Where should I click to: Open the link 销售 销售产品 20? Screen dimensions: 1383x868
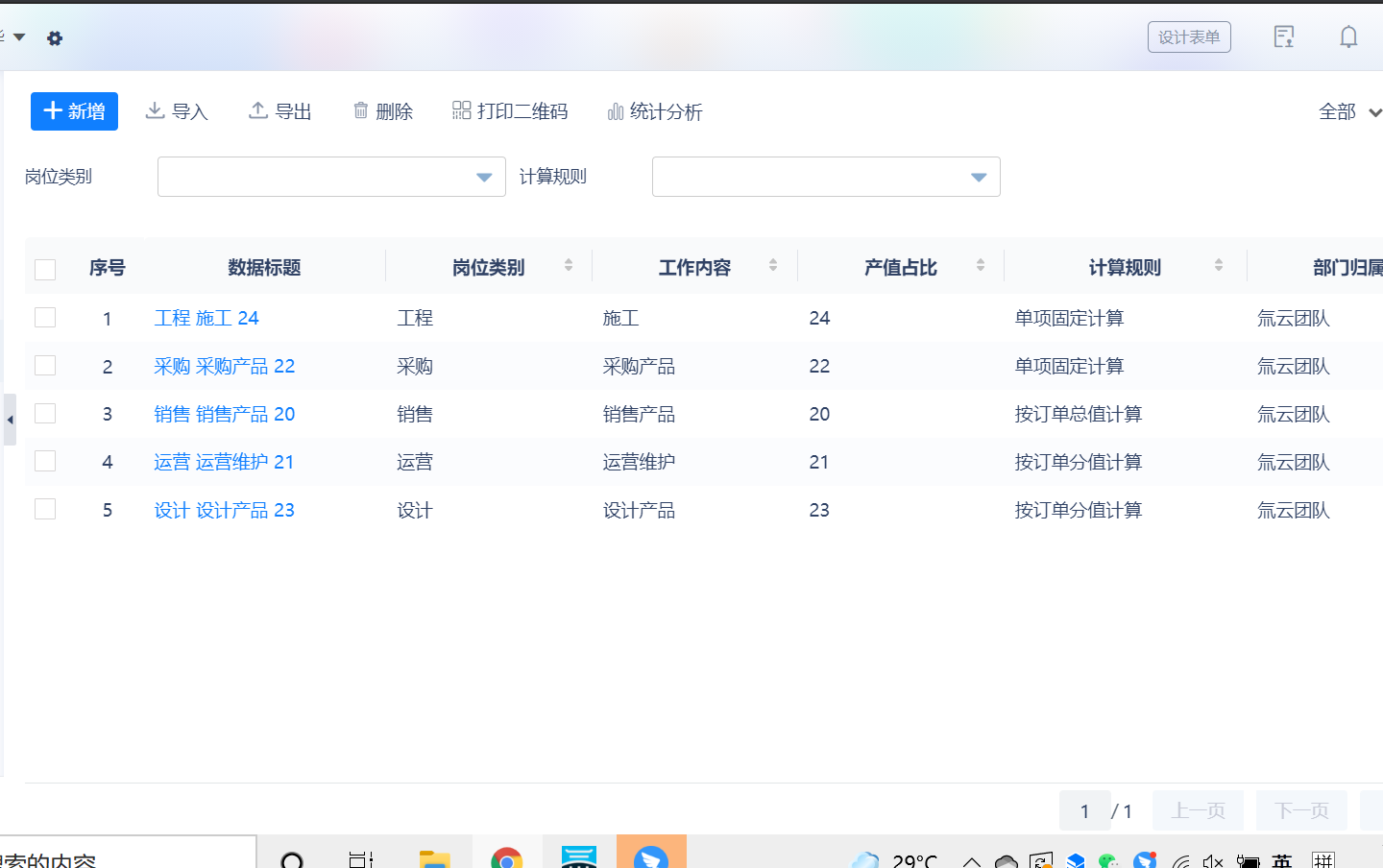(x=225, y=414)
